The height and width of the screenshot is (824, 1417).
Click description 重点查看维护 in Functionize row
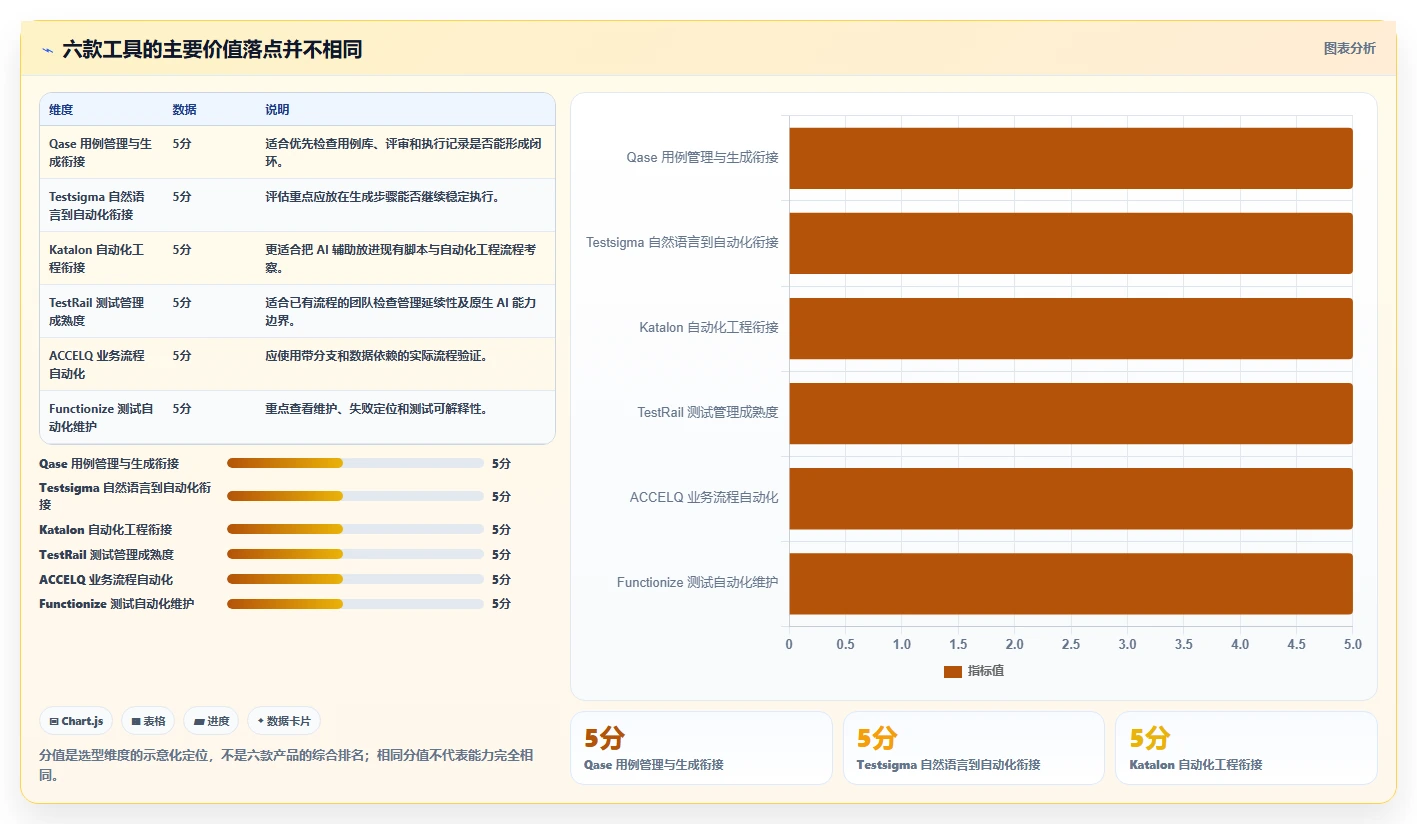coord(376,409)
